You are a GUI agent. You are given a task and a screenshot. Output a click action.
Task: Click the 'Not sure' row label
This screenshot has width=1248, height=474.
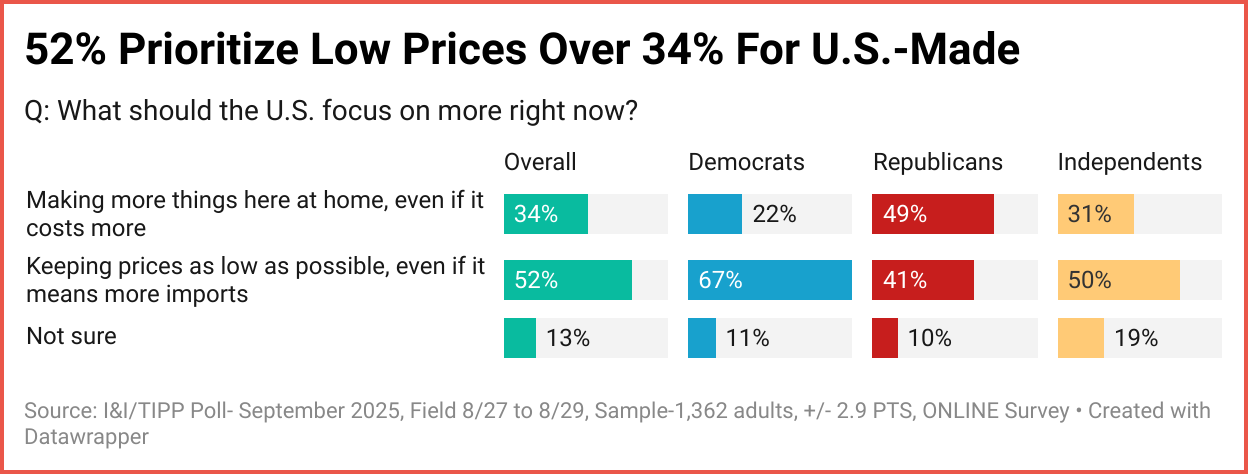tap(71, 336)
